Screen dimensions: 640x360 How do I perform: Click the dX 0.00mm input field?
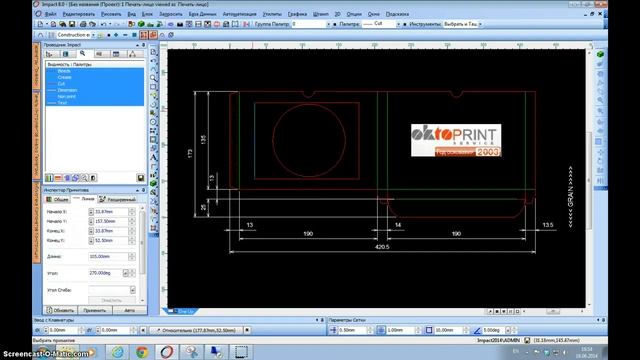tap(63, 330)
